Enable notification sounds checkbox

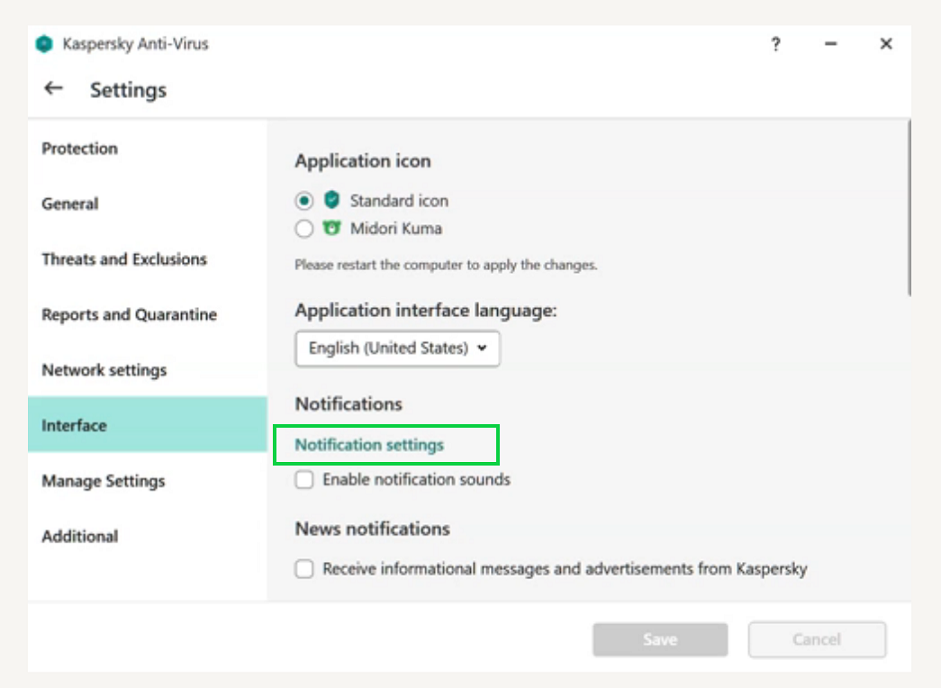pos(305,480)
